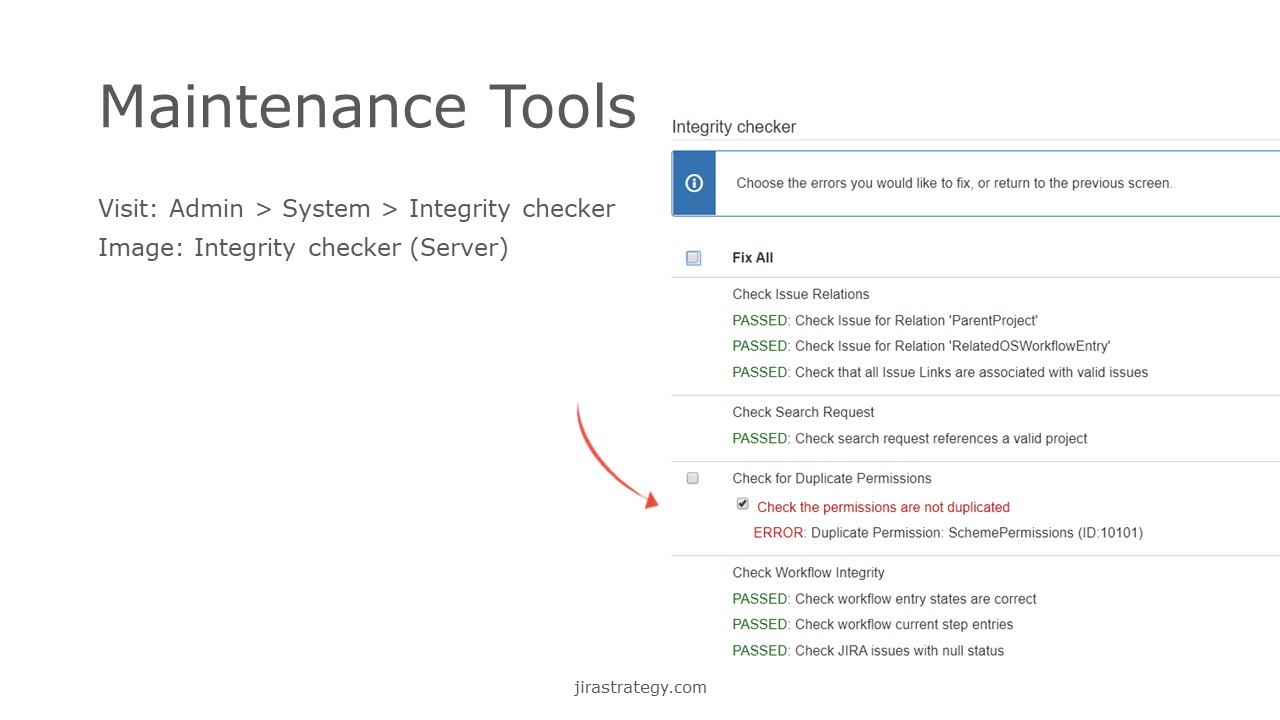The image size is (1280, 720).
Task: Click the jirastrategy.com footer text
Action: (640, 687)
